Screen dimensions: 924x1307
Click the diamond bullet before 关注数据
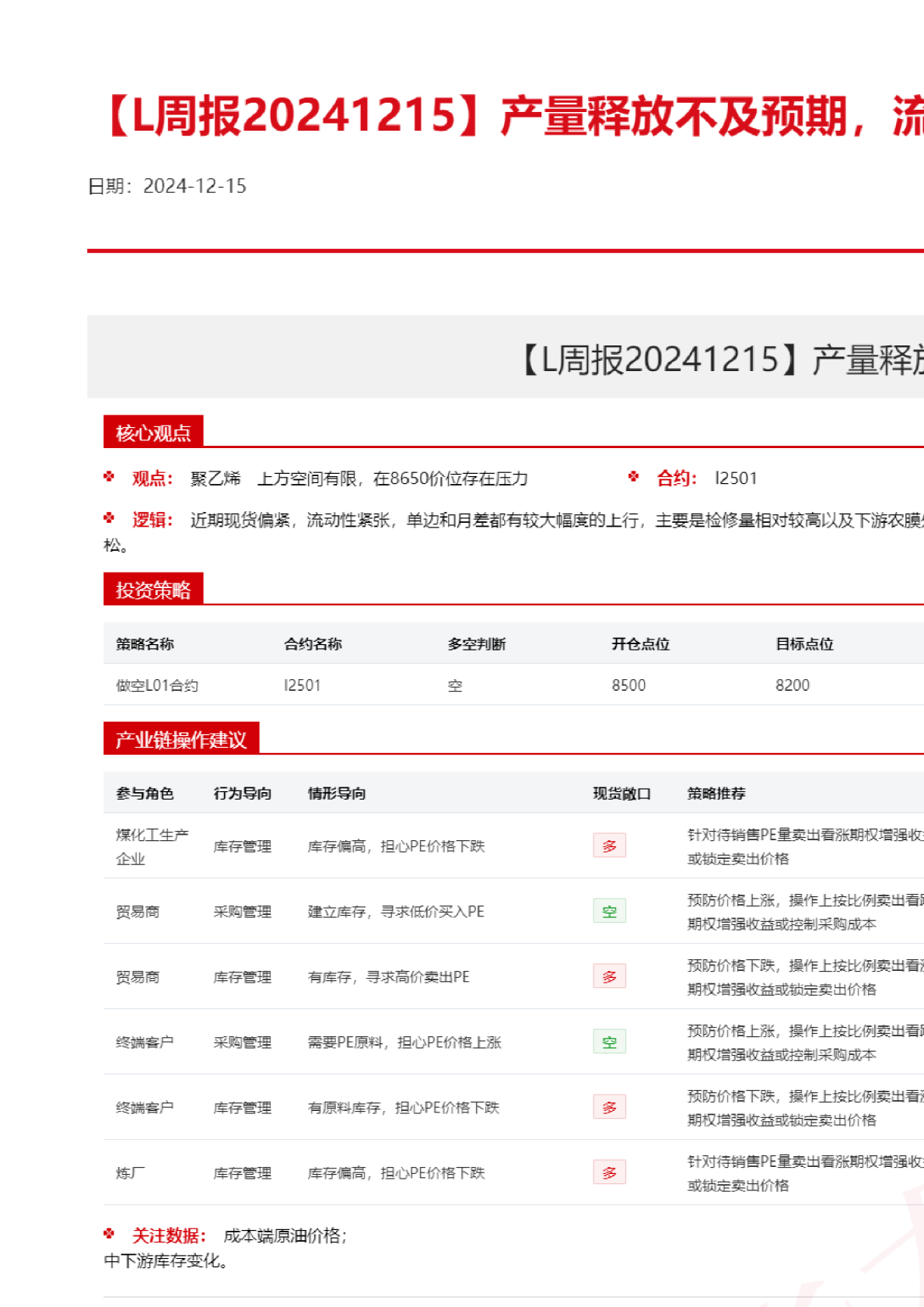109,1234
